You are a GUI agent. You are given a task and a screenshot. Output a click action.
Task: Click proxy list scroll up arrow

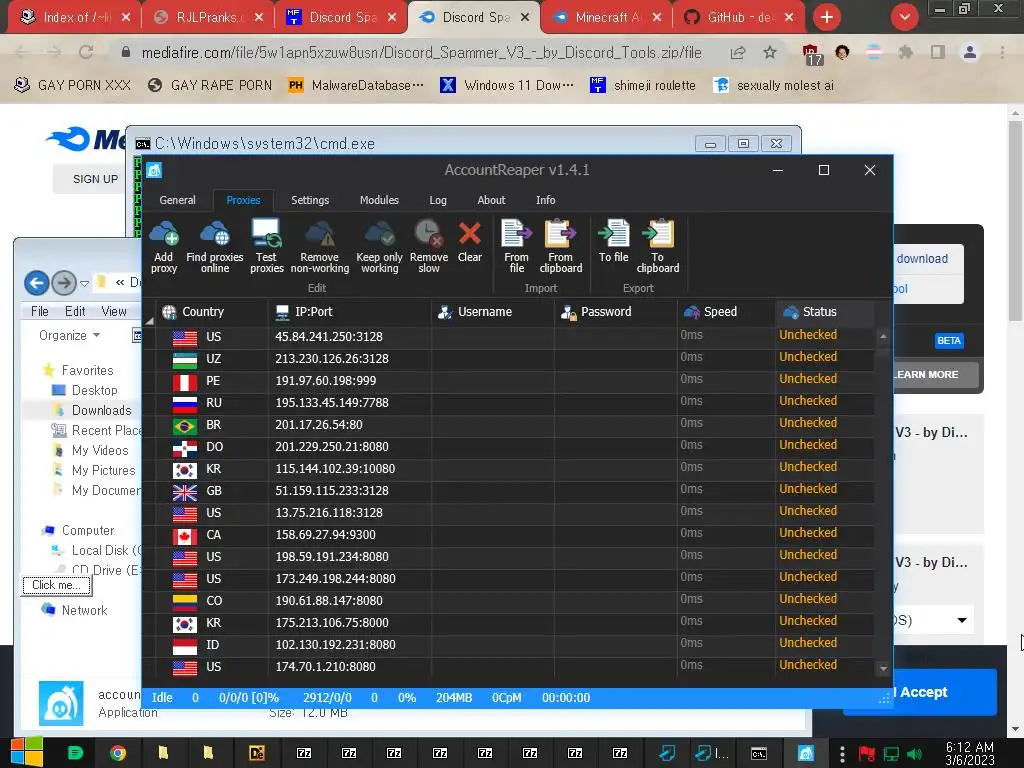pos(883,336)
